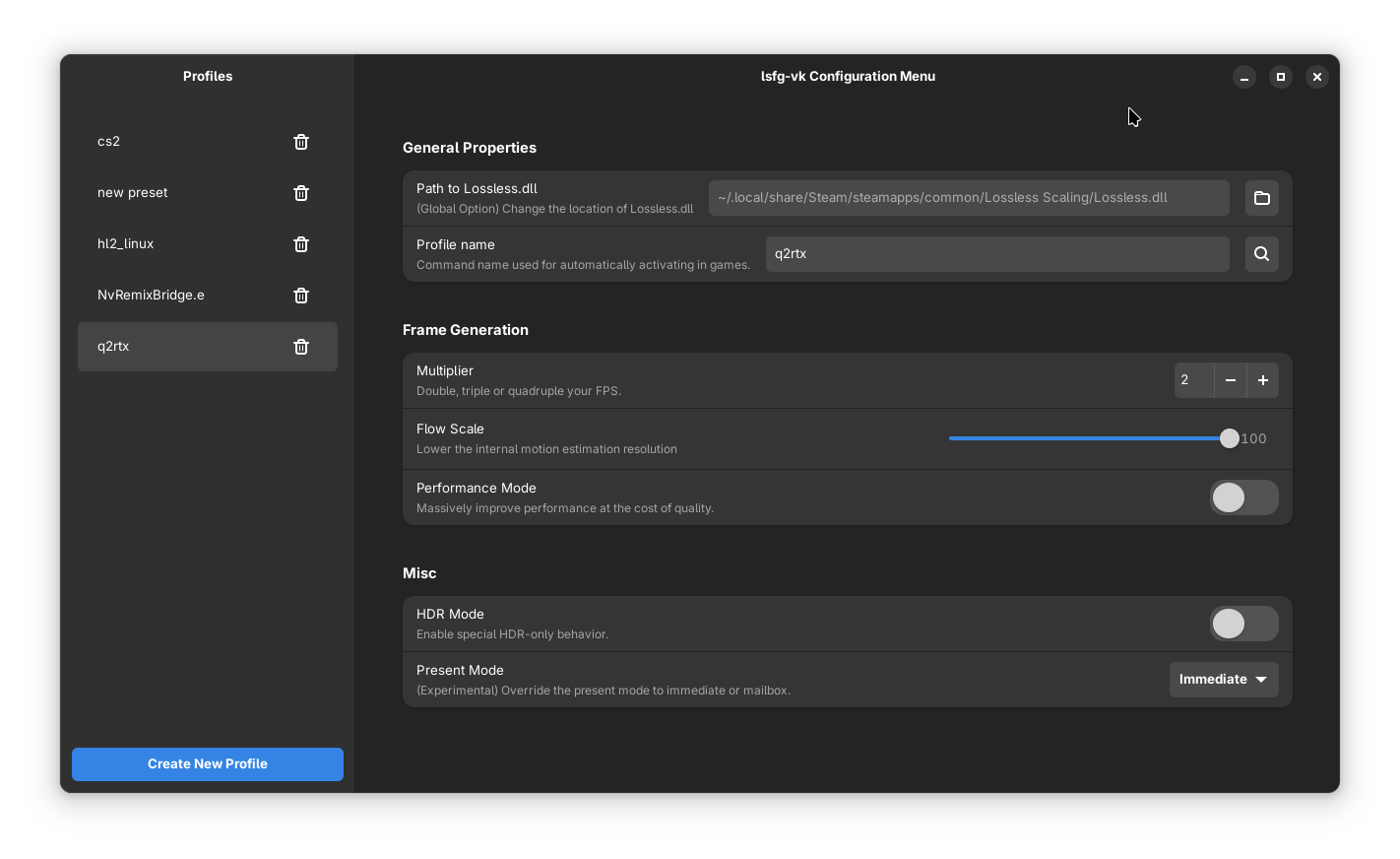Select the cs2 profile in sidebar
The height and width of the screenshot is (859, 1400).
click(177, 142)
